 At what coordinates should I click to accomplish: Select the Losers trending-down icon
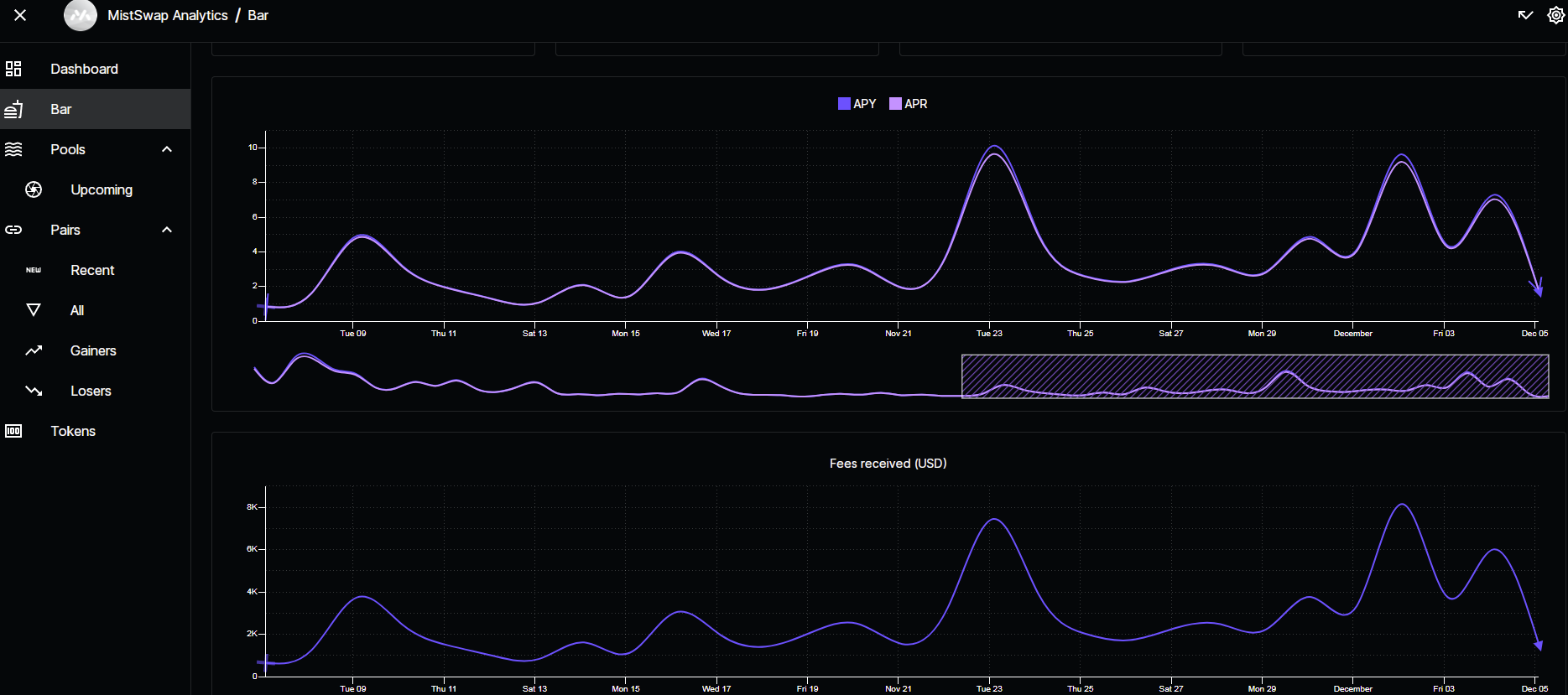click(34, 391)
